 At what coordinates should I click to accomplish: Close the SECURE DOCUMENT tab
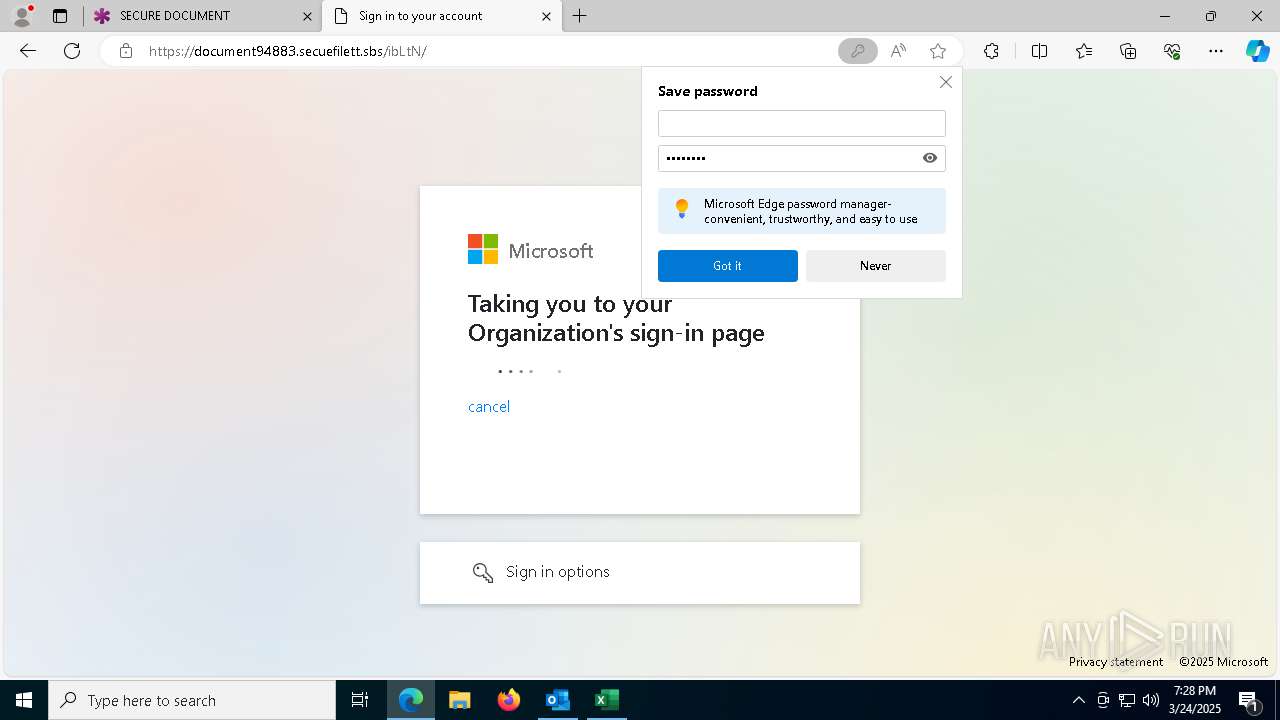pyautogui.click(x=307, y=16)
